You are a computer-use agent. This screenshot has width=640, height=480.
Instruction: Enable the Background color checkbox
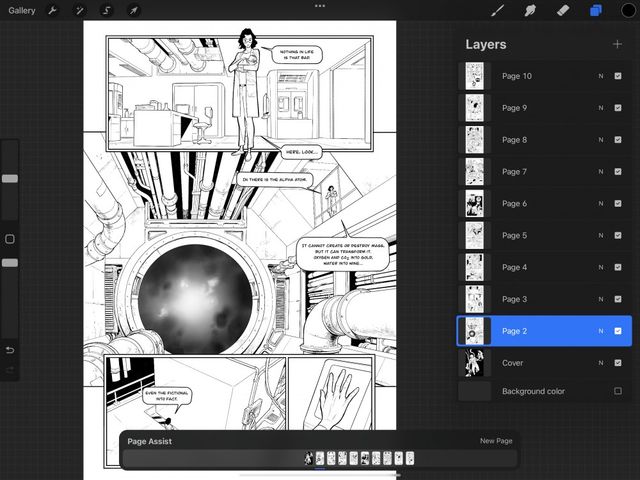[x=618, y=391]
